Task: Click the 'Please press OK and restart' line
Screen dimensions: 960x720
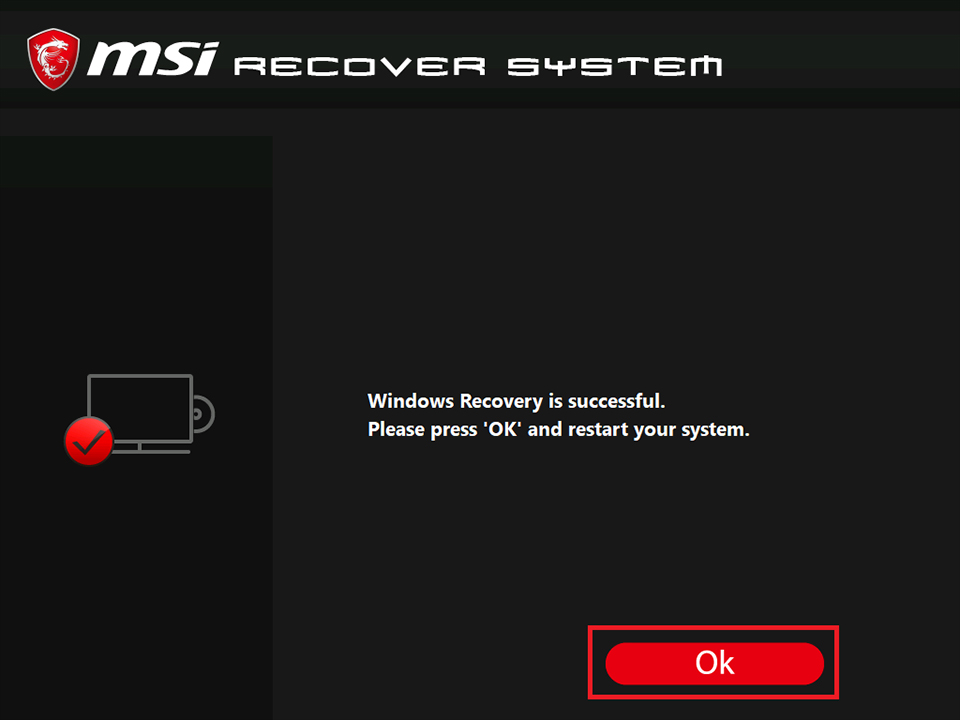Action: click(x=558, y=429)
